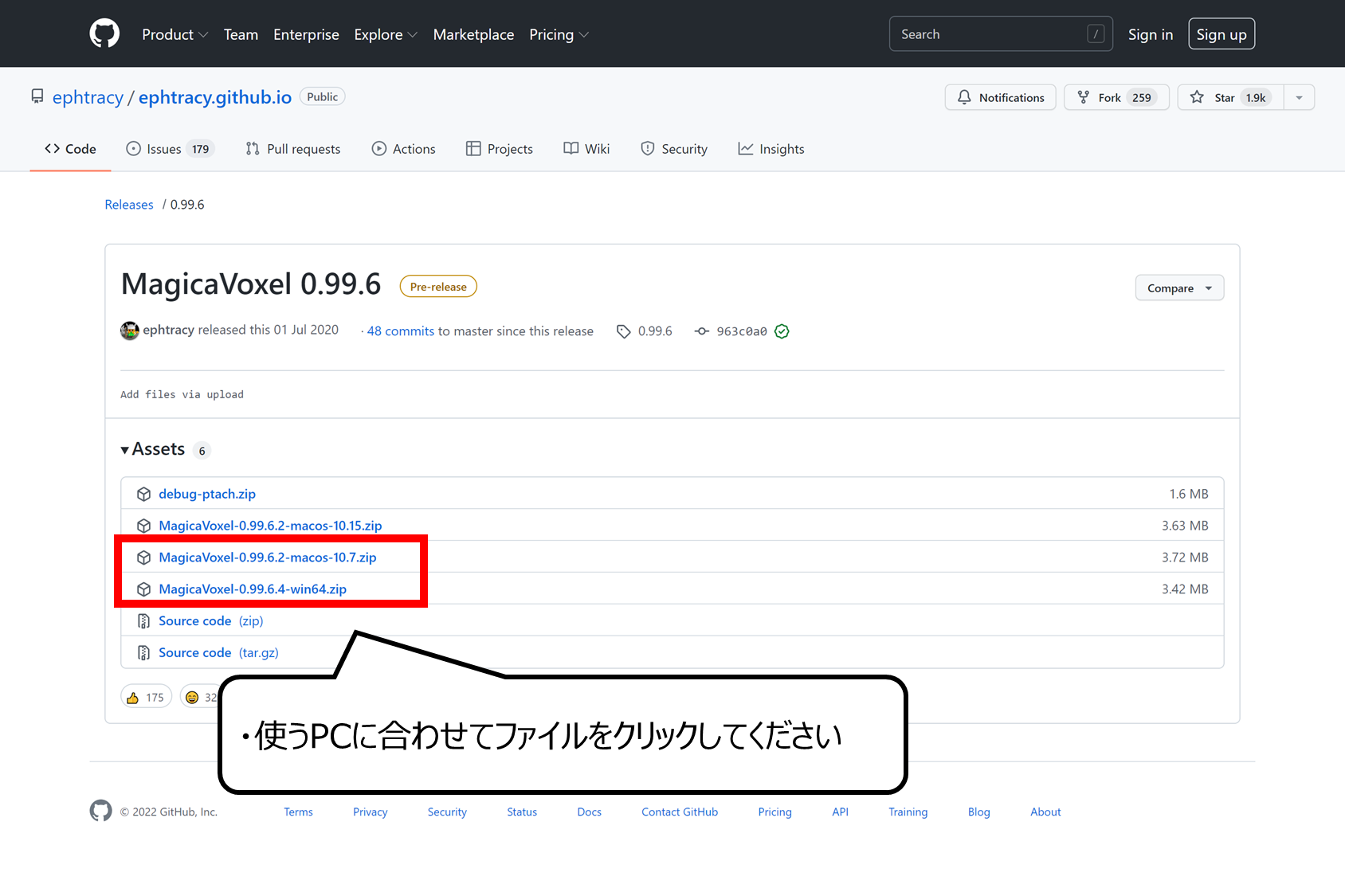Screen dimensions: 1345x896
Task: Click the repository icon beside ephtracy
Action: pos(37,96)
